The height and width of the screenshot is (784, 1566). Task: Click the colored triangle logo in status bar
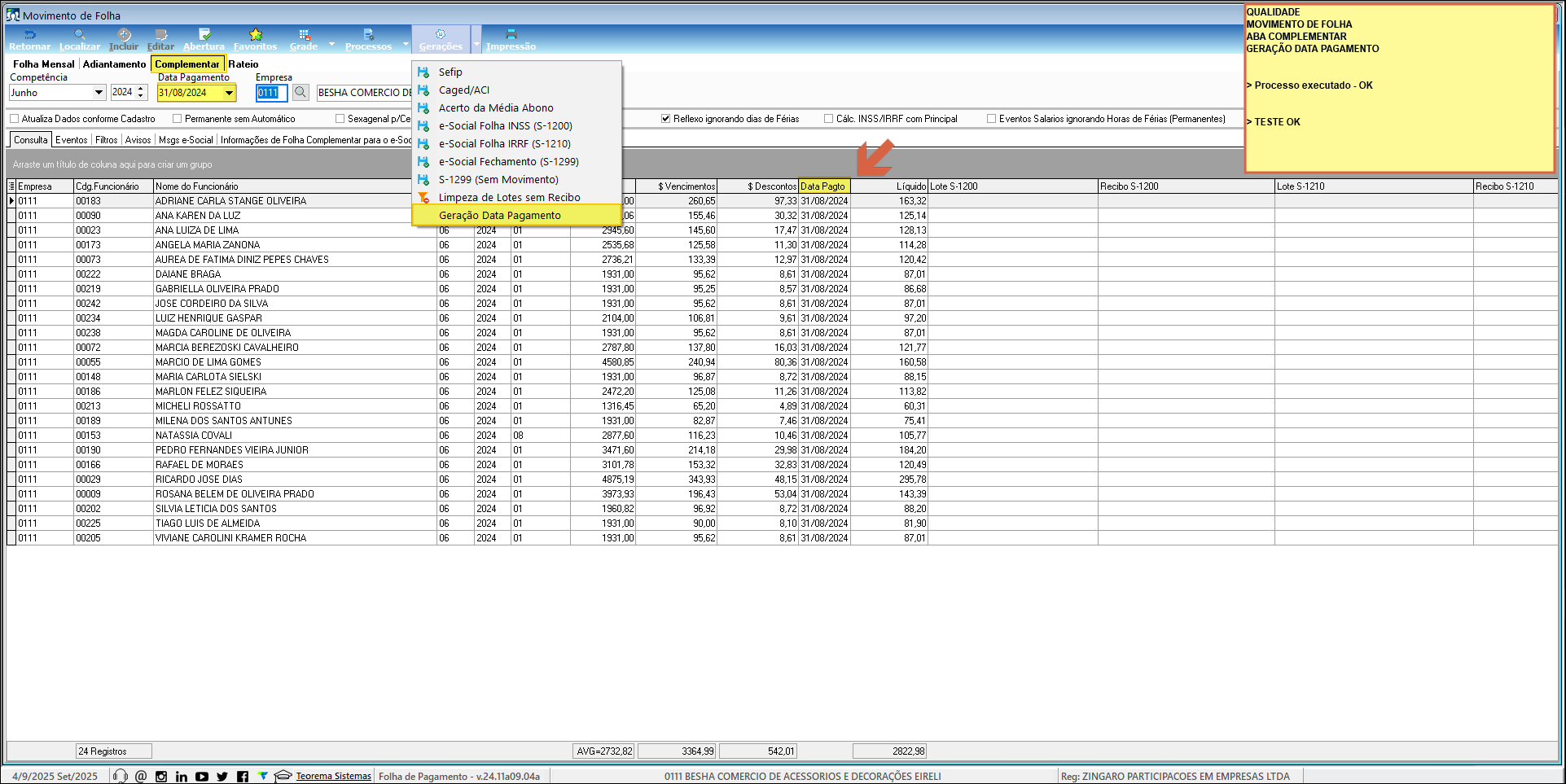262,775
